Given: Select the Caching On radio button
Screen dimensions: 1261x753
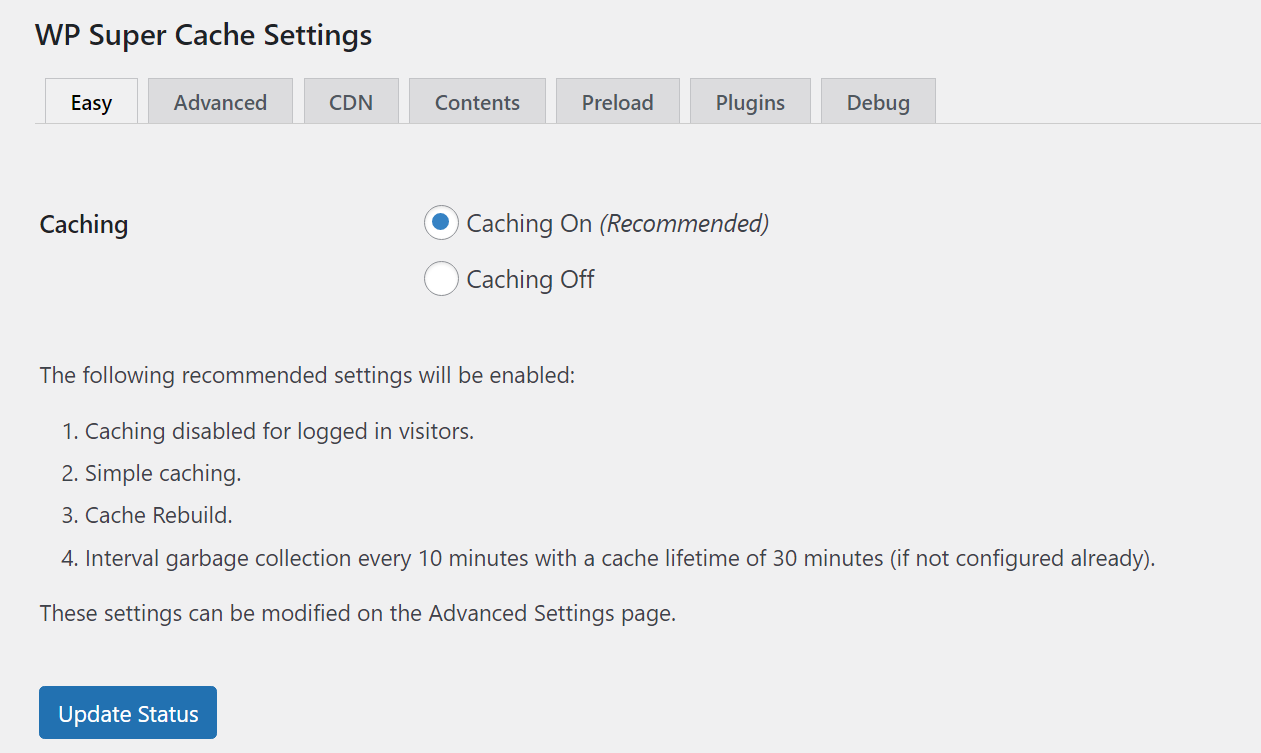Looking at the screenshot, I should click(441, 223).
